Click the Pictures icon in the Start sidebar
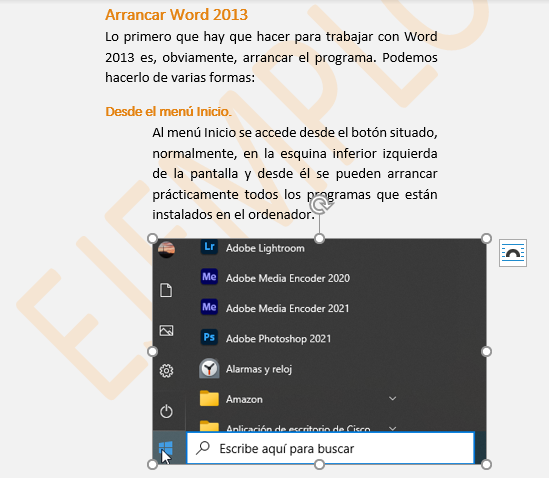This screenshot has height=478, width=549. (166, 330)
